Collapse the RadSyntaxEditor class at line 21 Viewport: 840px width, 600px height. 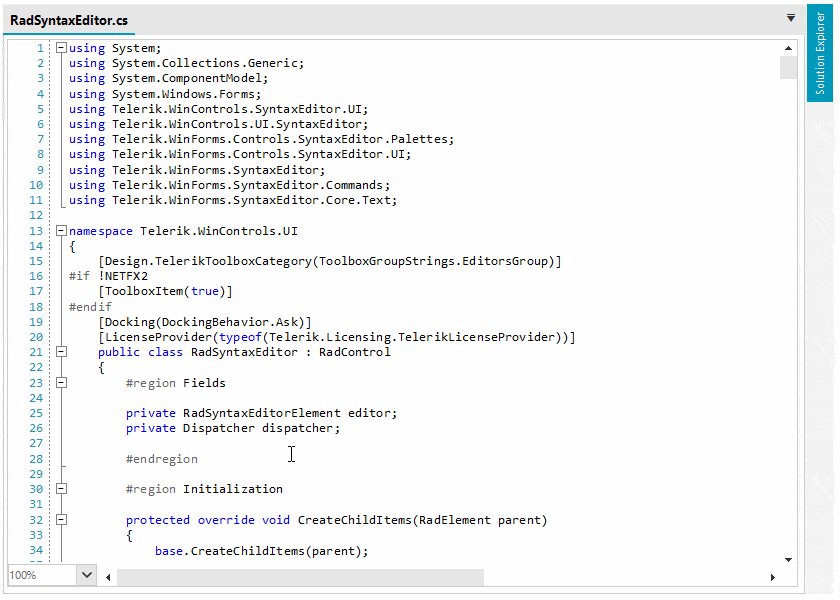[61, 352]
